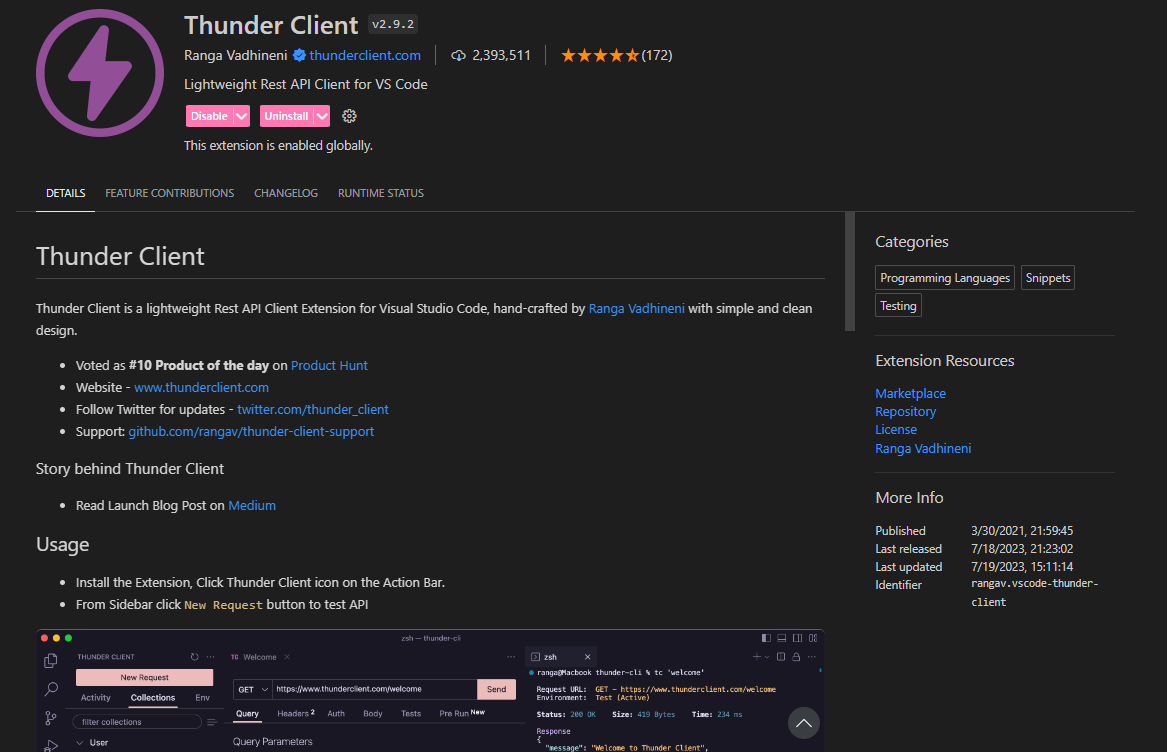Image resolution: width=1167 pixels, height=752 pixels.
Task: Click the purple Thunder Client lightning logo
Action: point(100,73)
